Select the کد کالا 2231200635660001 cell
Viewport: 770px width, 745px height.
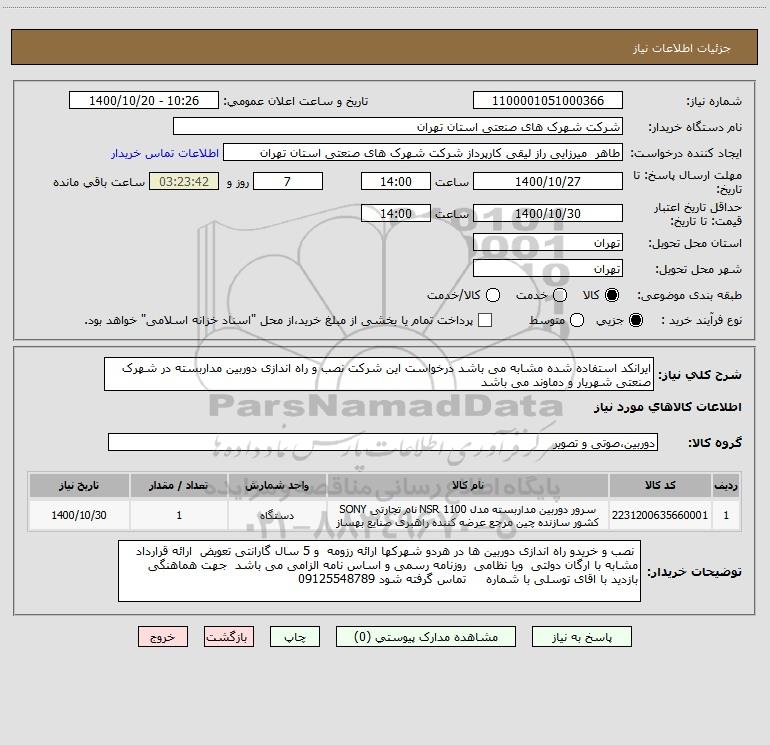(660, 515)
